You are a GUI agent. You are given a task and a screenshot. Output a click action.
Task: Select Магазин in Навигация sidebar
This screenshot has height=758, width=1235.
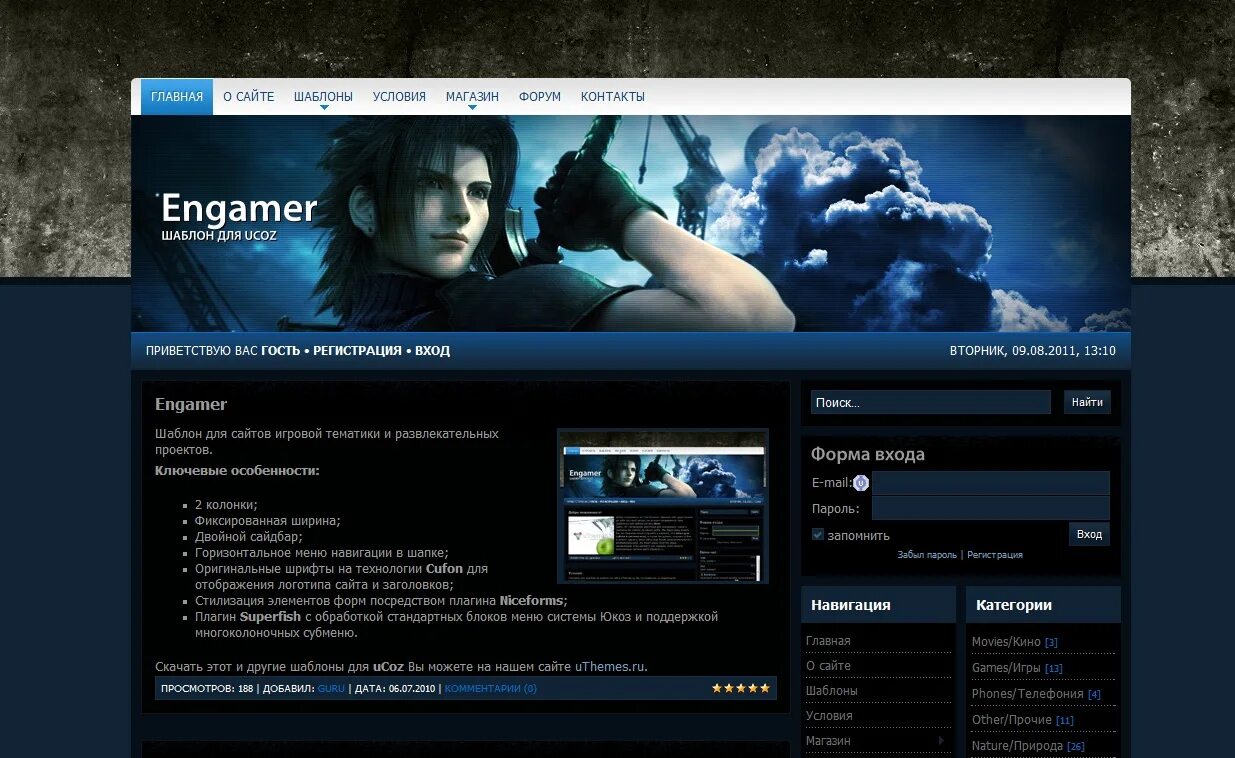pyautogui.click(x=828, y=741)
